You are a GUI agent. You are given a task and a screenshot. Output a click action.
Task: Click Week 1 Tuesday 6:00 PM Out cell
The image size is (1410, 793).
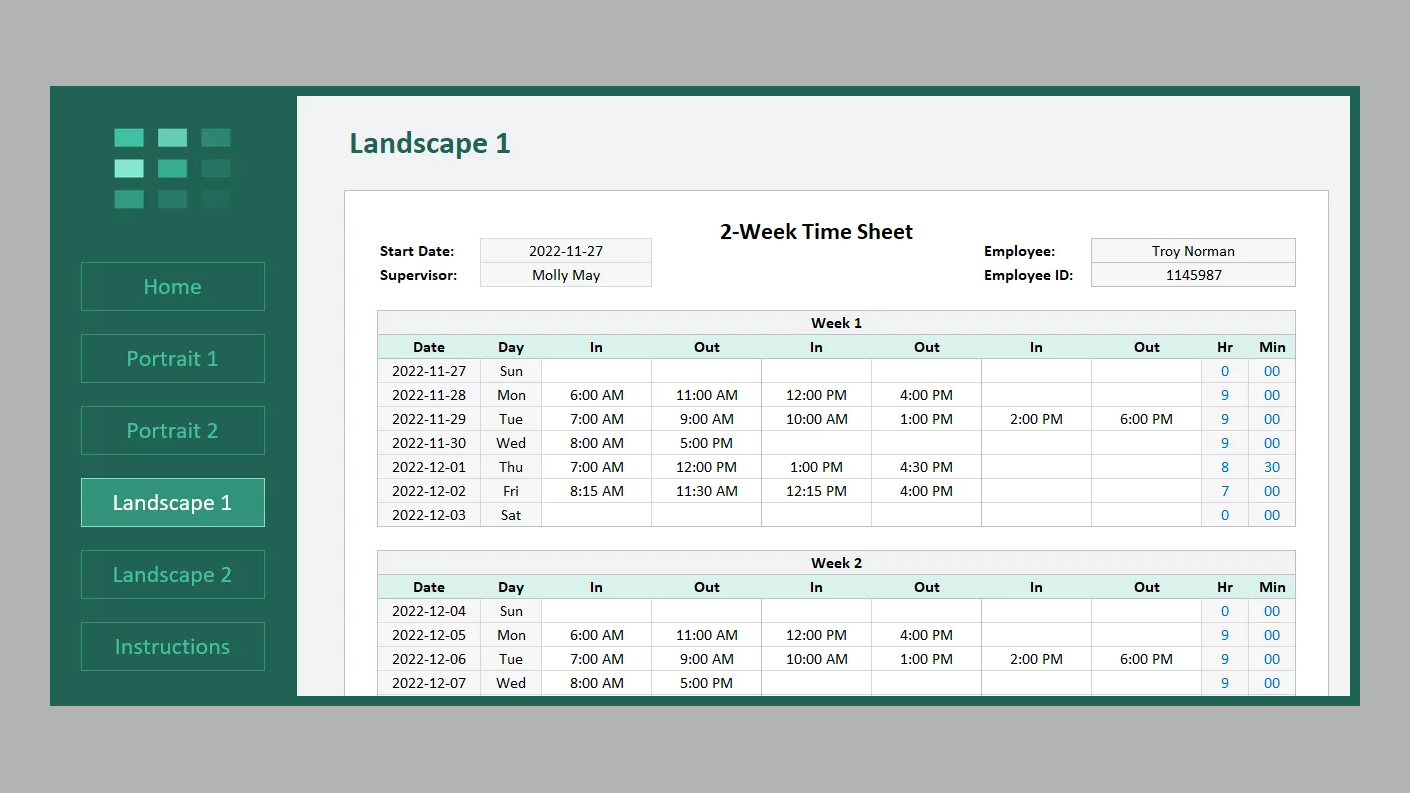click(1146, 419)
